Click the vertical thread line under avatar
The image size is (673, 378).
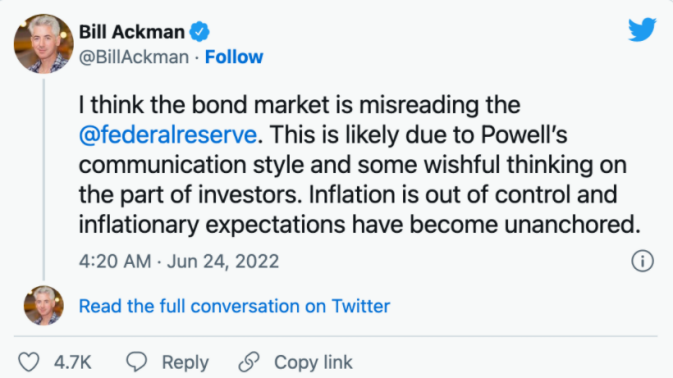(44, 179)
